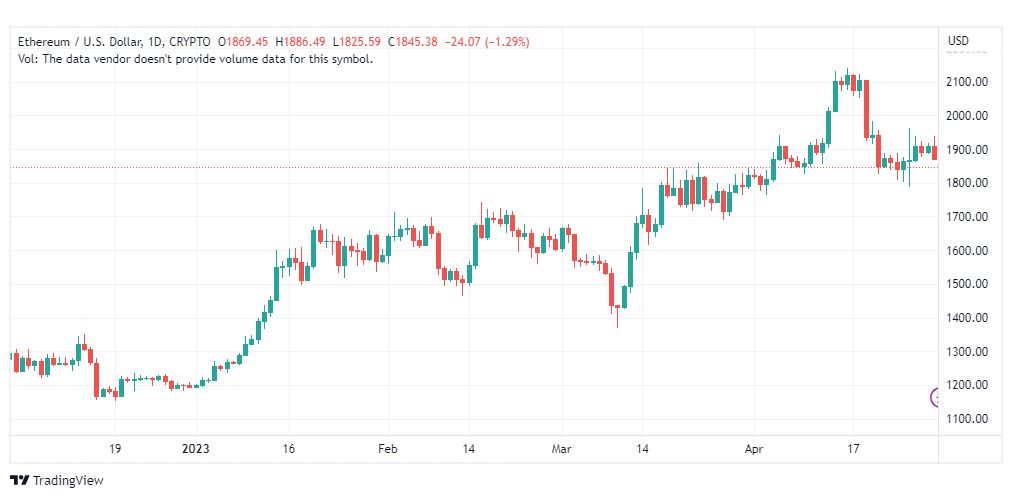Click the high price value H1886.49
Viewport: 1012px width, 498px height.
point(301,42)
